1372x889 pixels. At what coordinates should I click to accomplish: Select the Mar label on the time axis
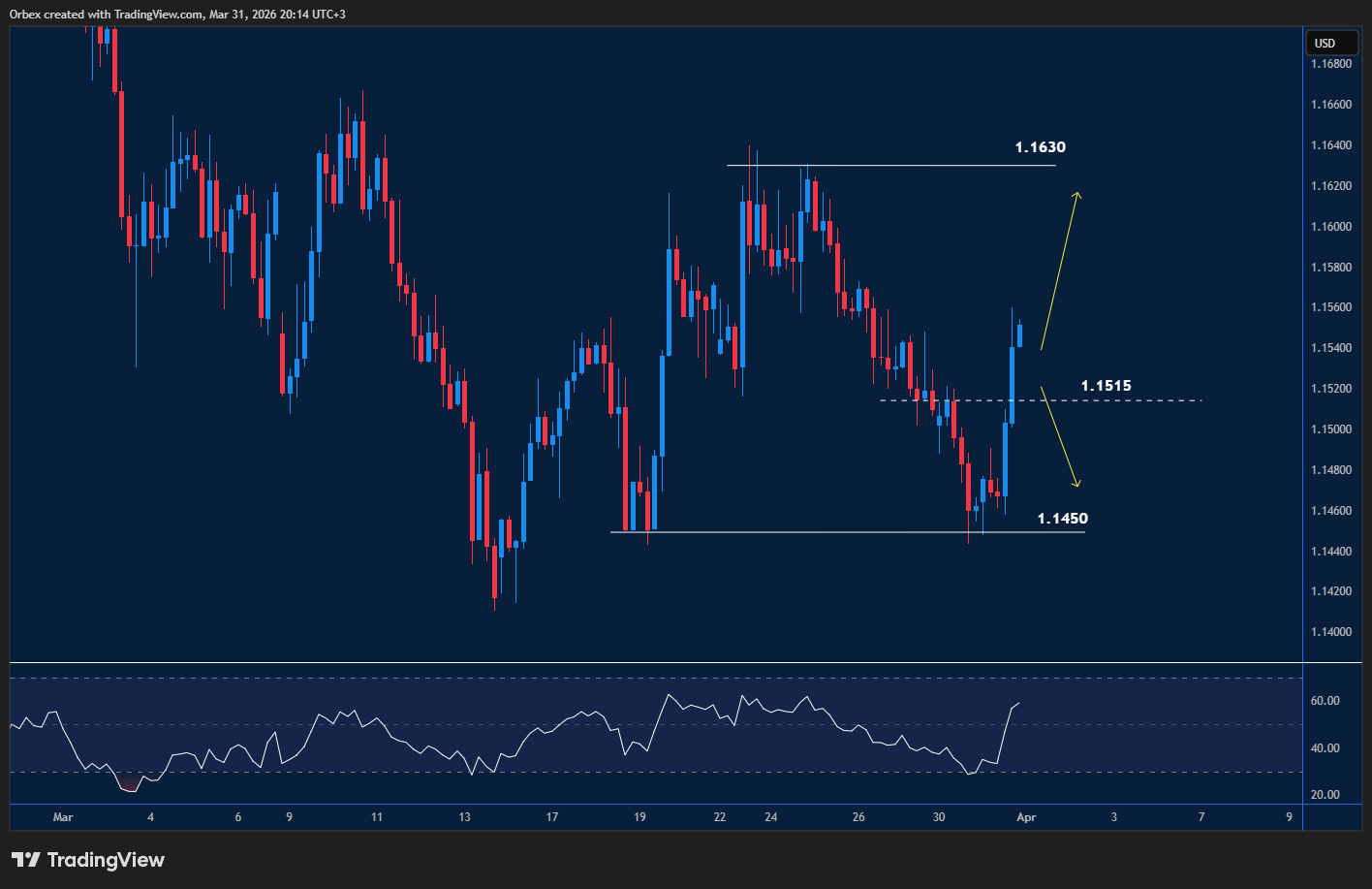point(63,817)
